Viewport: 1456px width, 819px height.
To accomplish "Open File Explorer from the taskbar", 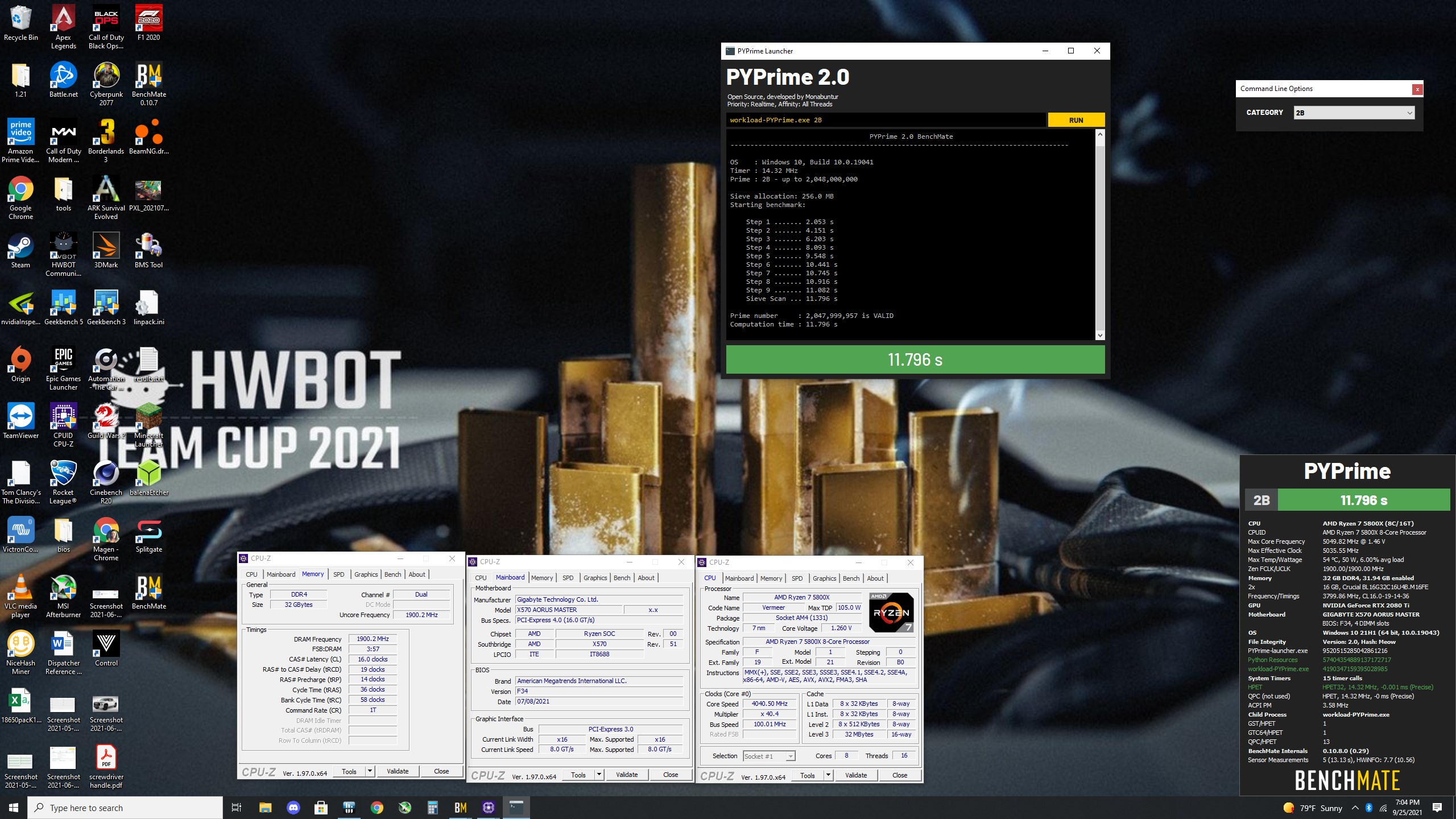I will point(265,808).
